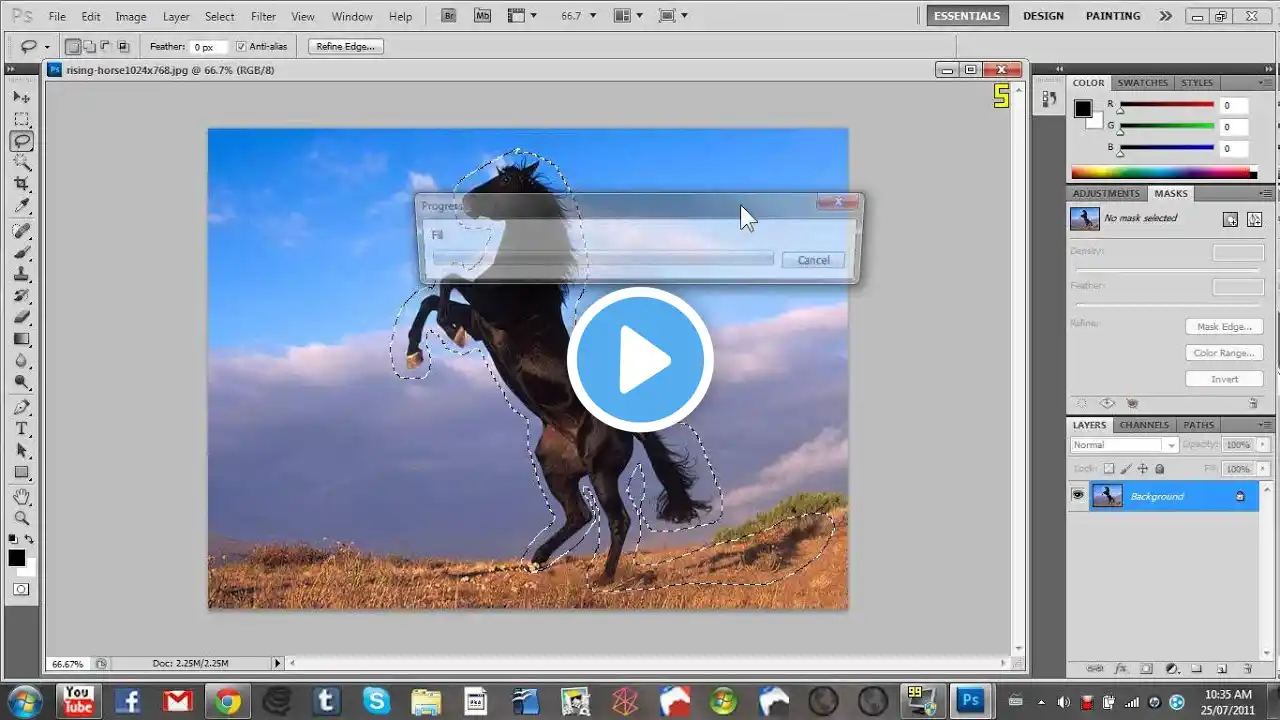
Task: Open the layer blend mode Normal dropdown
Action: 1124,445
